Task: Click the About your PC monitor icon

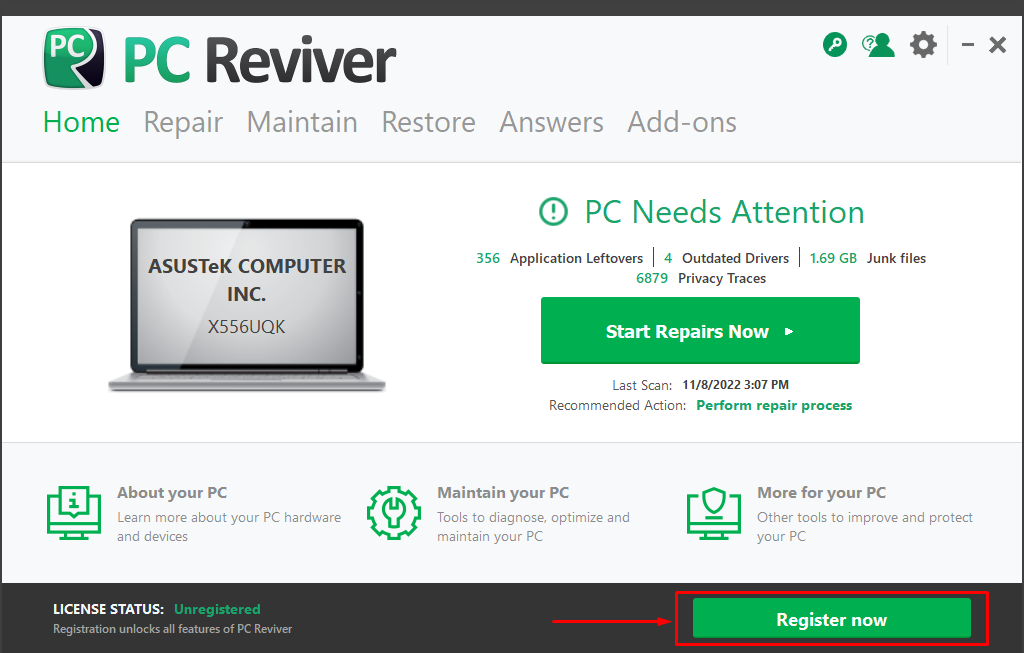Action: pos(74,513)
